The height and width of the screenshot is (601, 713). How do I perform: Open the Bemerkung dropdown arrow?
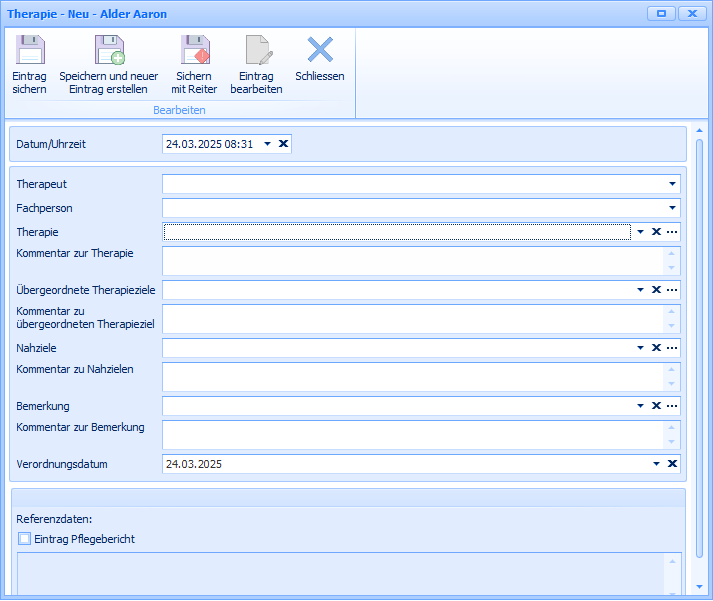pos(640,406)
